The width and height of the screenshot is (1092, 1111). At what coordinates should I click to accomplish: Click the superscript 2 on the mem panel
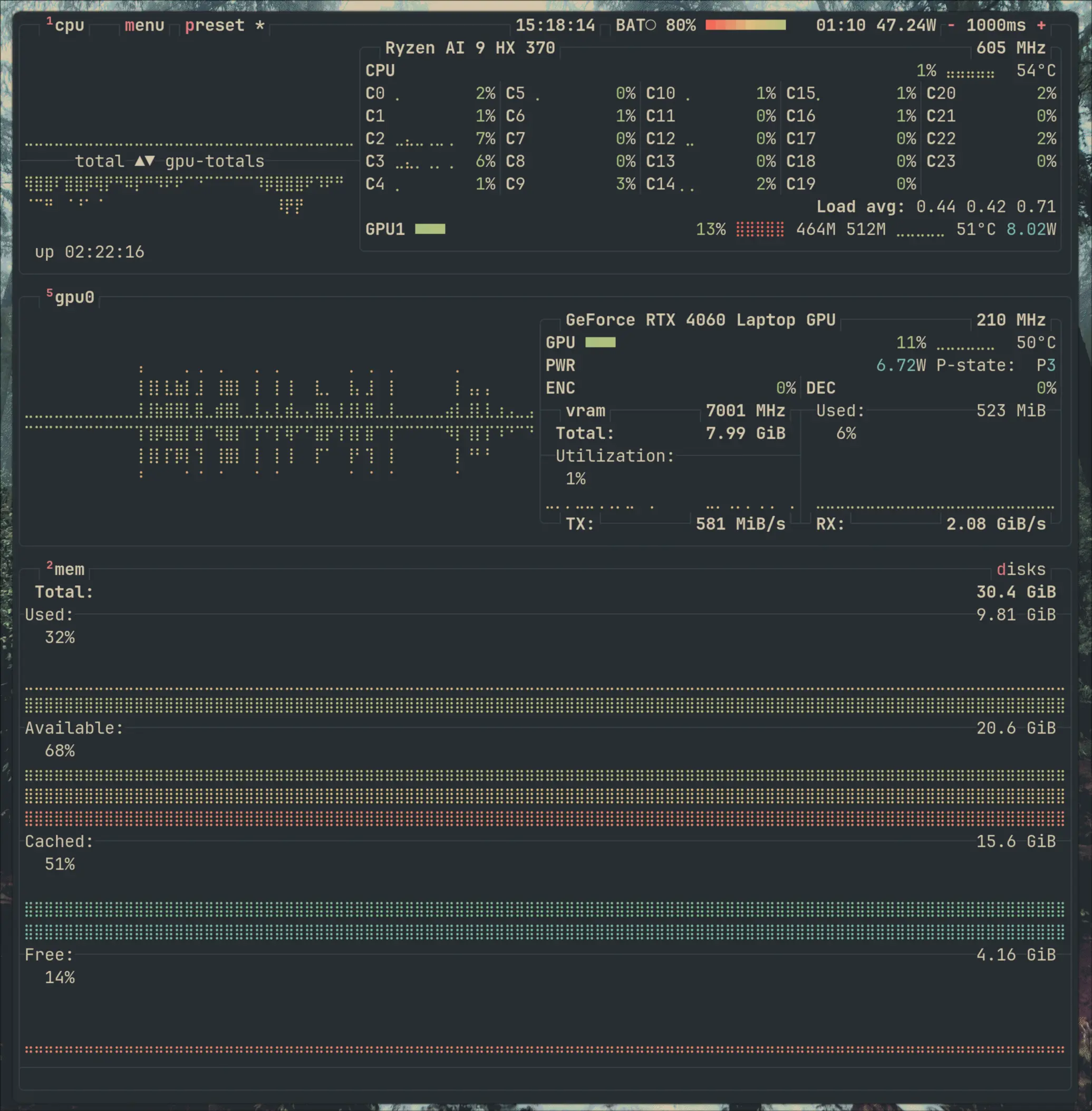coord(51,564)
